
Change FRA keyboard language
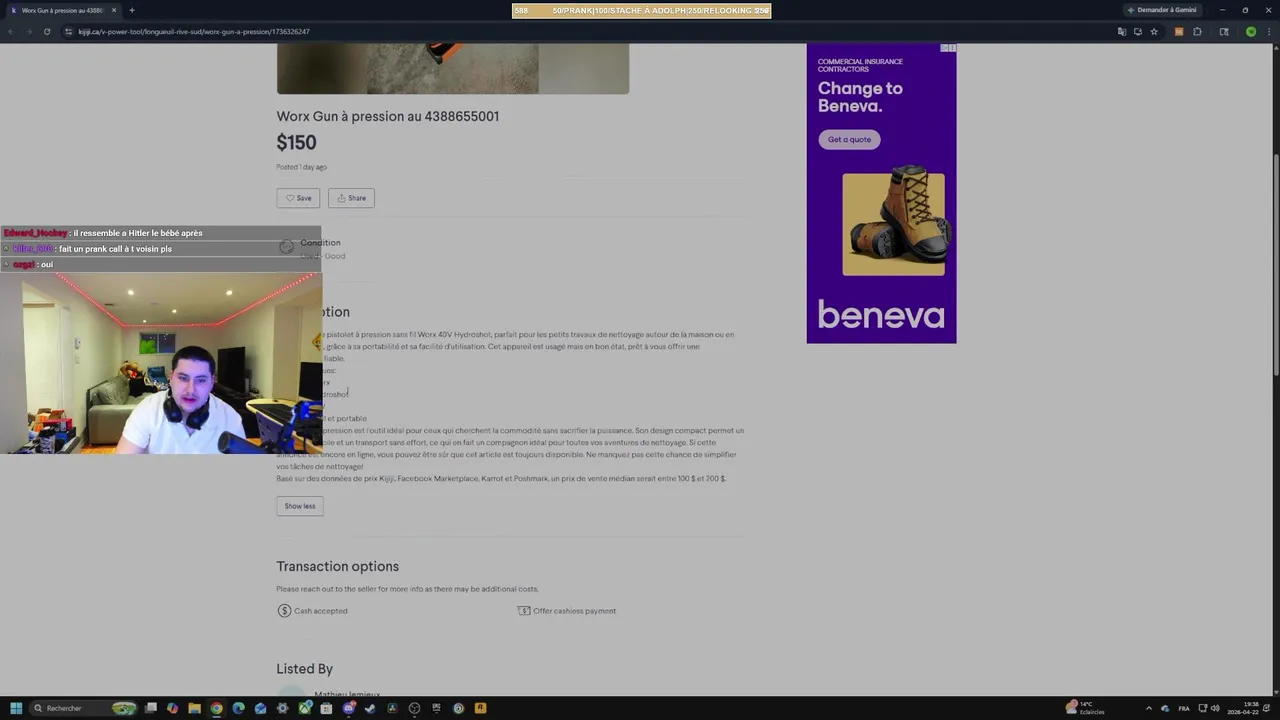coord(1184,708)
